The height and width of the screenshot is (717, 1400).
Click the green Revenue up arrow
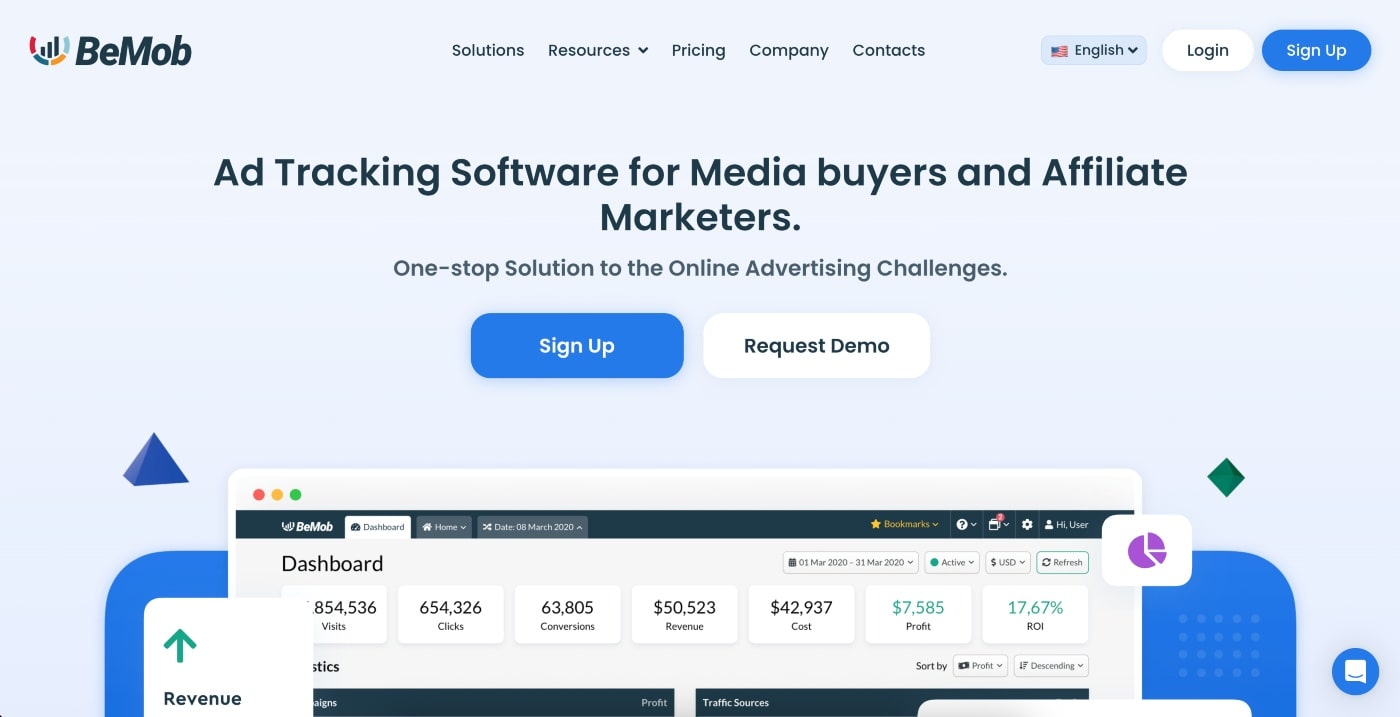[x=180, y=646]
